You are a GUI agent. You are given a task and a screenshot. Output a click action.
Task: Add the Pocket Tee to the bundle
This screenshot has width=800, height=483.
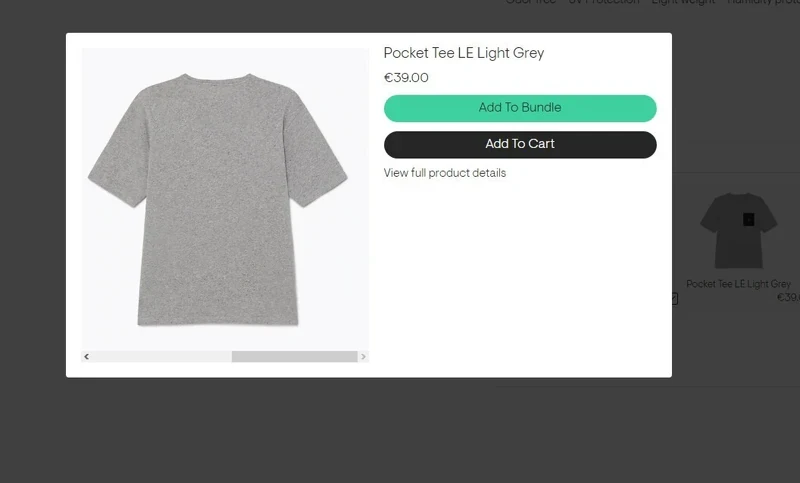520,108
